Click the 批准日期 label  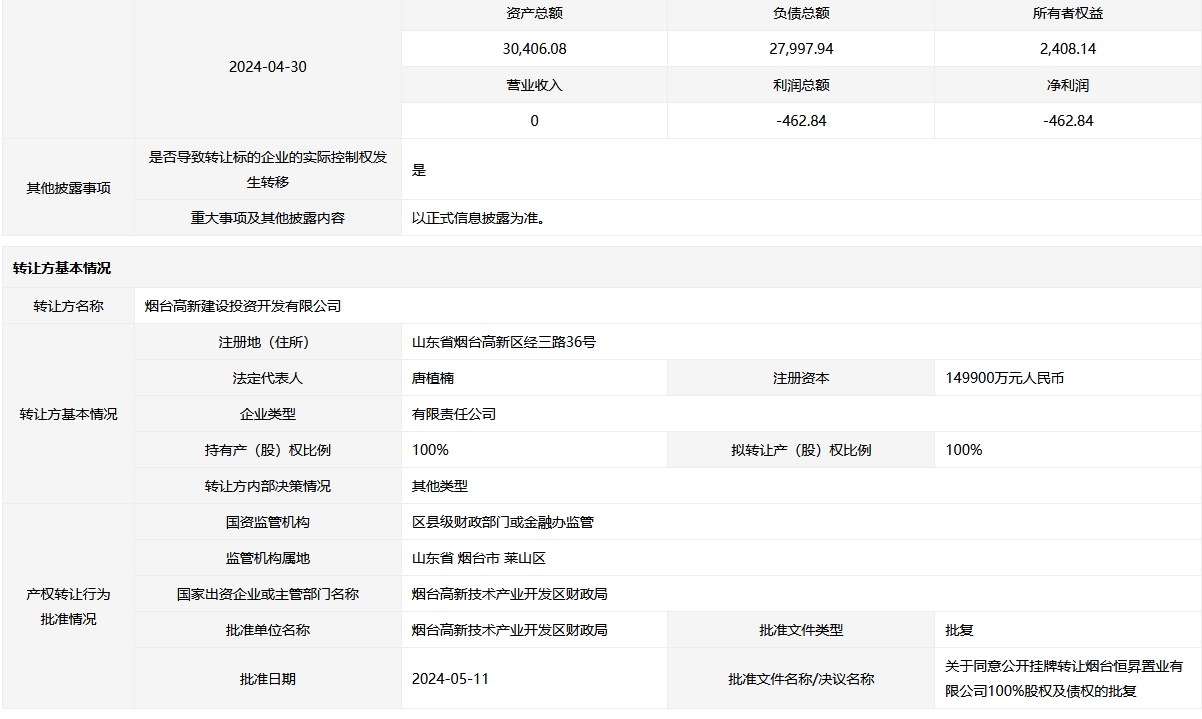click(x=267, y=679)
